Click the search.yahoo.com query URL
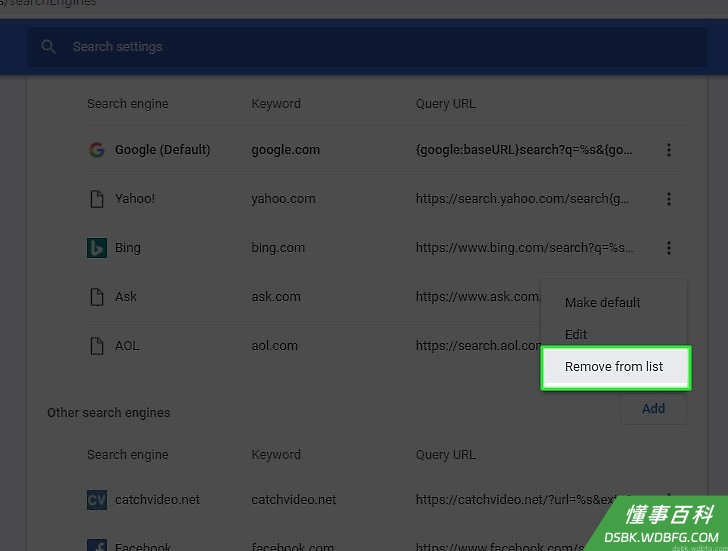The width and height of the screenshot is (728, 551). [x=522, y=199]
